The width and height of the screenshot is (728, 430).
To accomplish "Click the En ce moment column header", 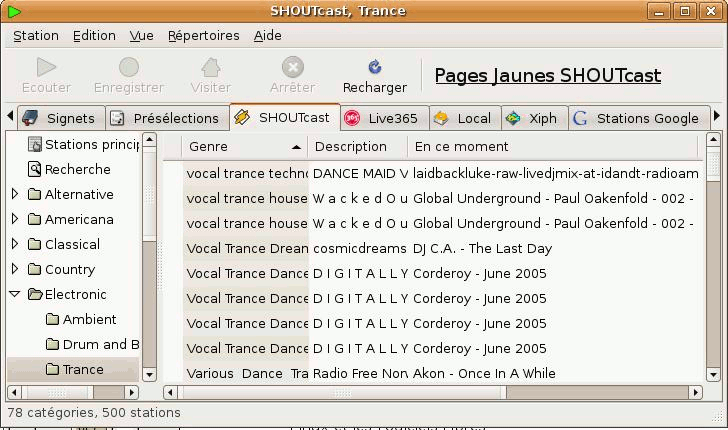I will [552, 147].
